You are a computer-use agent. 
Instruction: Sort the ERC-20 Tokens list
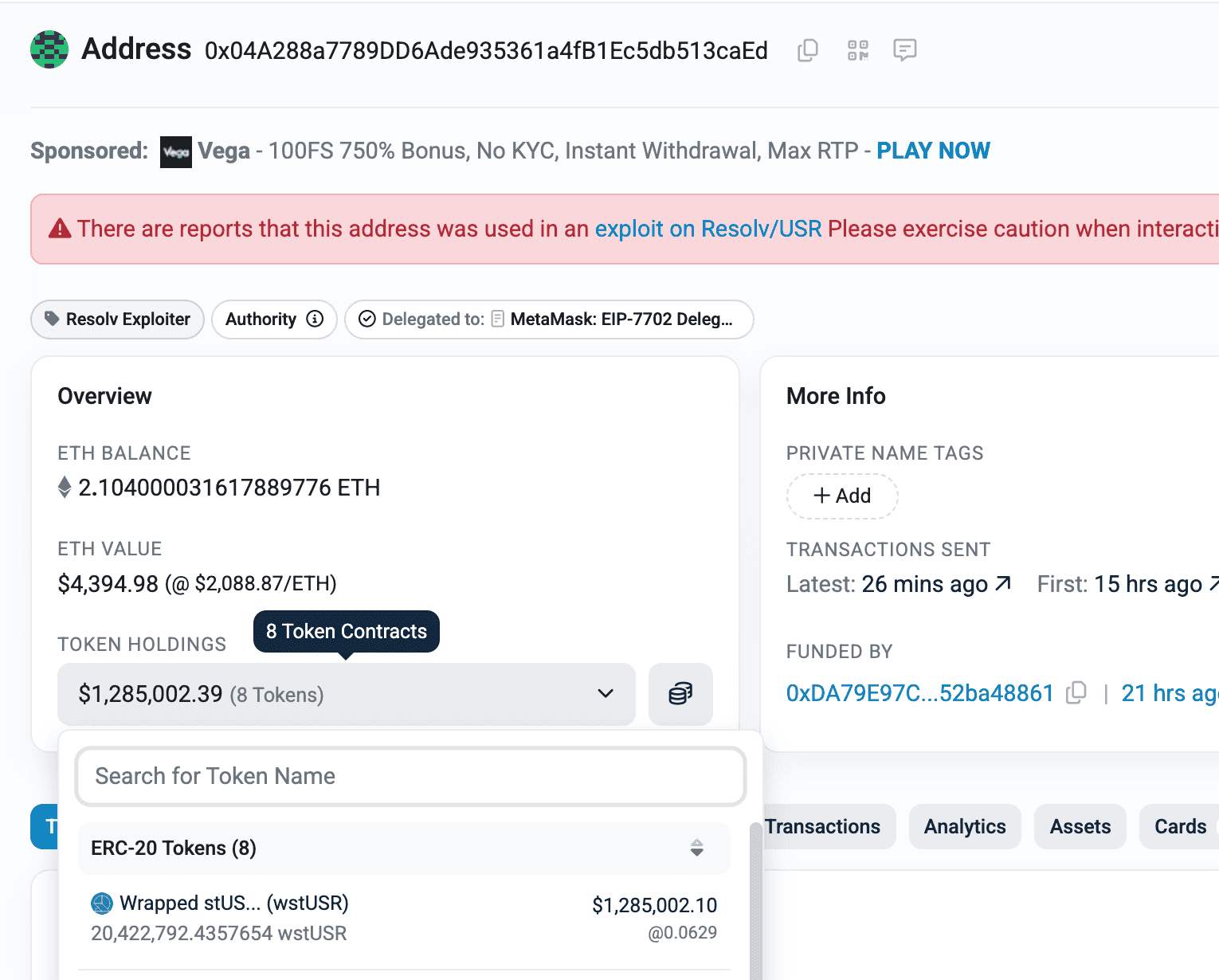tap(696, 848)
